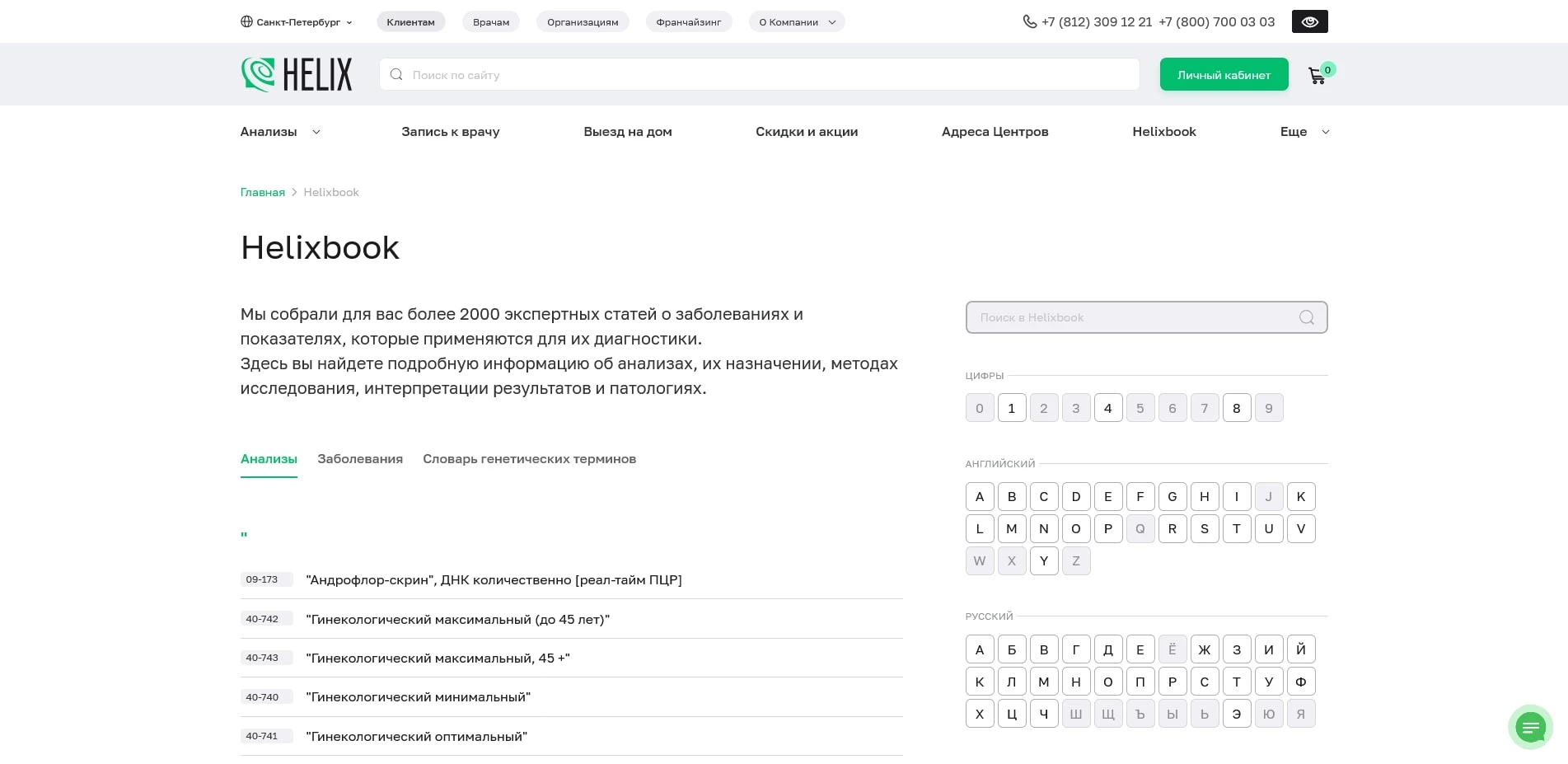This screenshot has height=764, width=1568.
Task: Open Личный кабинет
Action: coord(1224,74)
